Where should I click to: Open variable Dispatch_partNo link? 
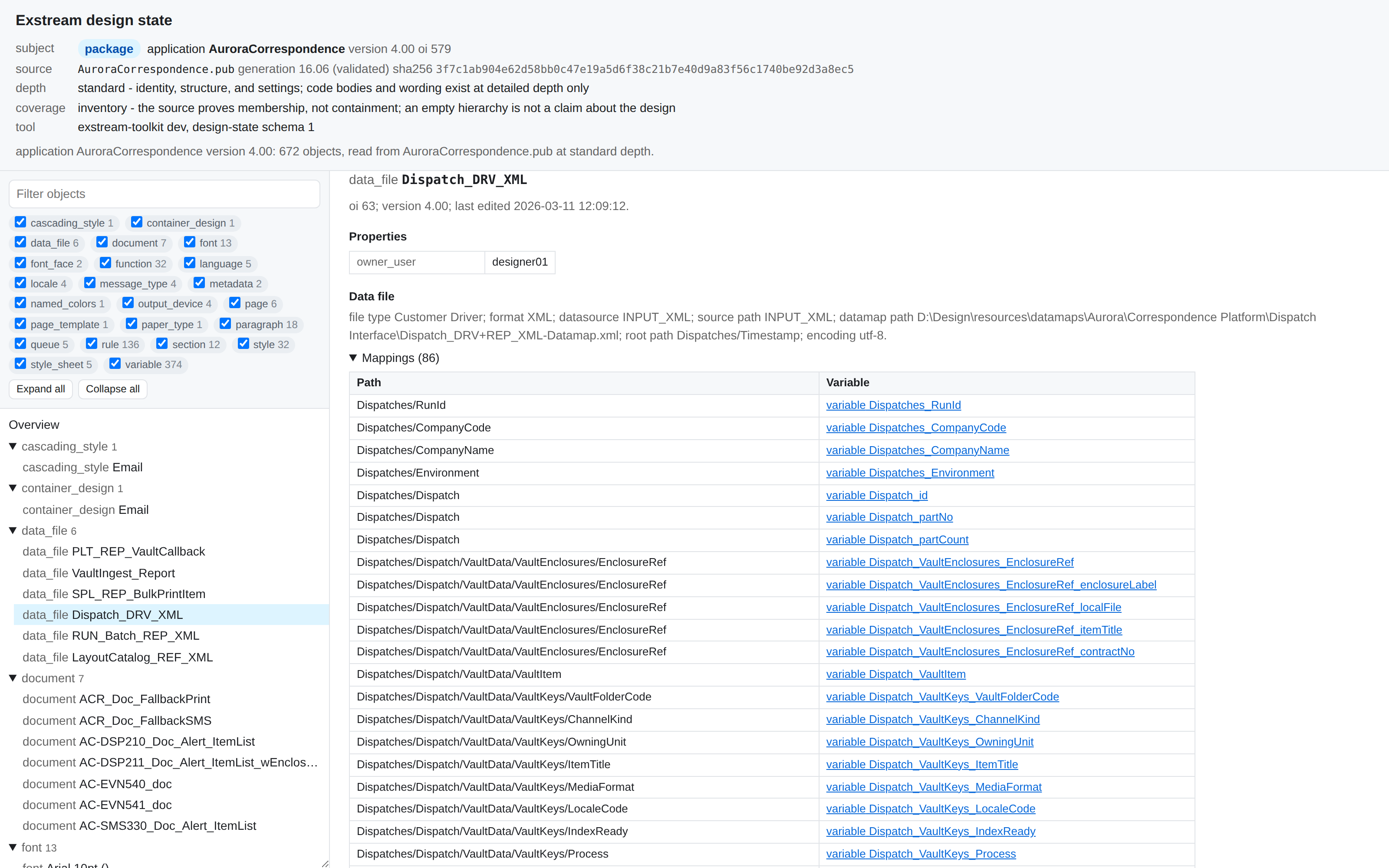[889, 517]
